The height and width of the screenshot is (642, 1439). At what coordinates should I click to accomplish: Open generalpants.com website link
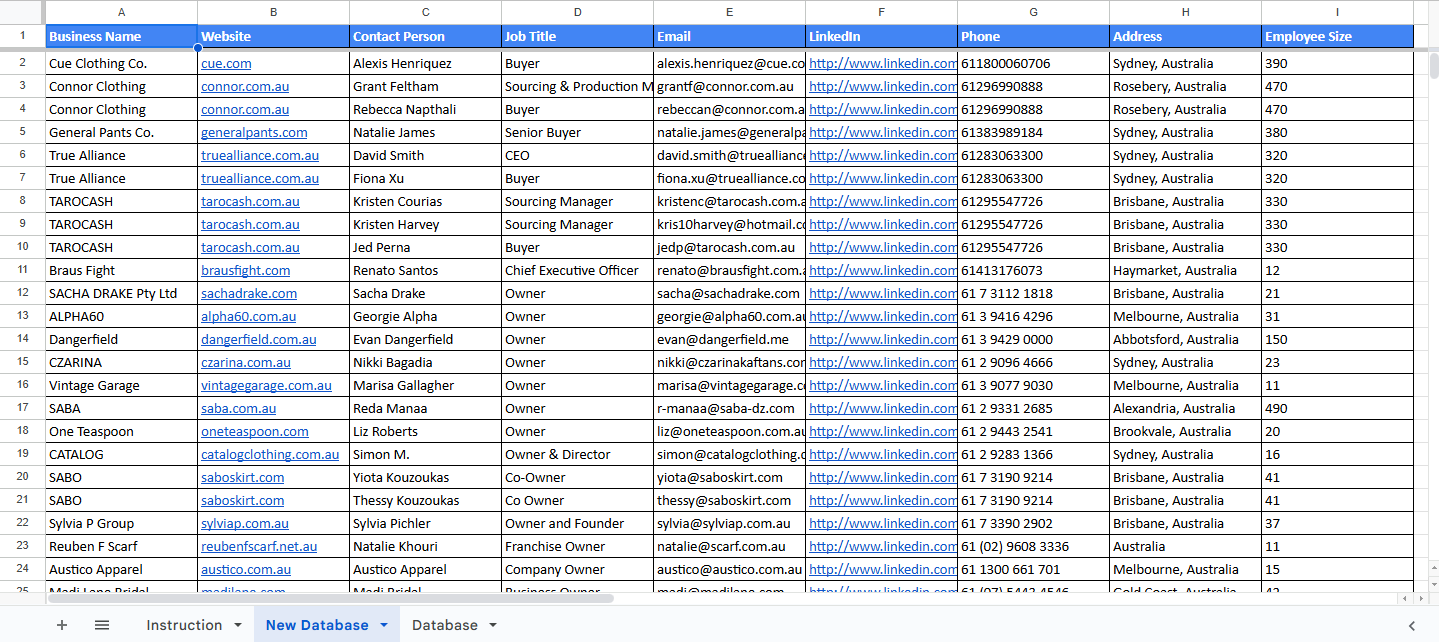point(254,132)
